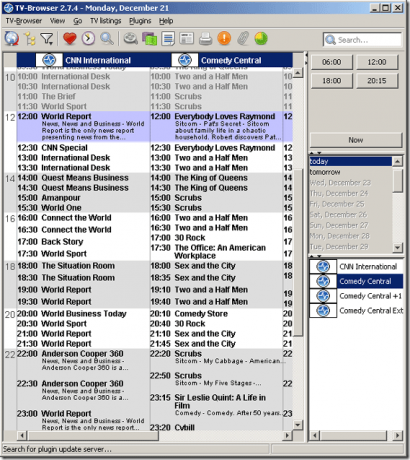Viewport: 410px width, 460px height.
Task: Click the 20:10 Comedy Store program
Action: point(217,314)
